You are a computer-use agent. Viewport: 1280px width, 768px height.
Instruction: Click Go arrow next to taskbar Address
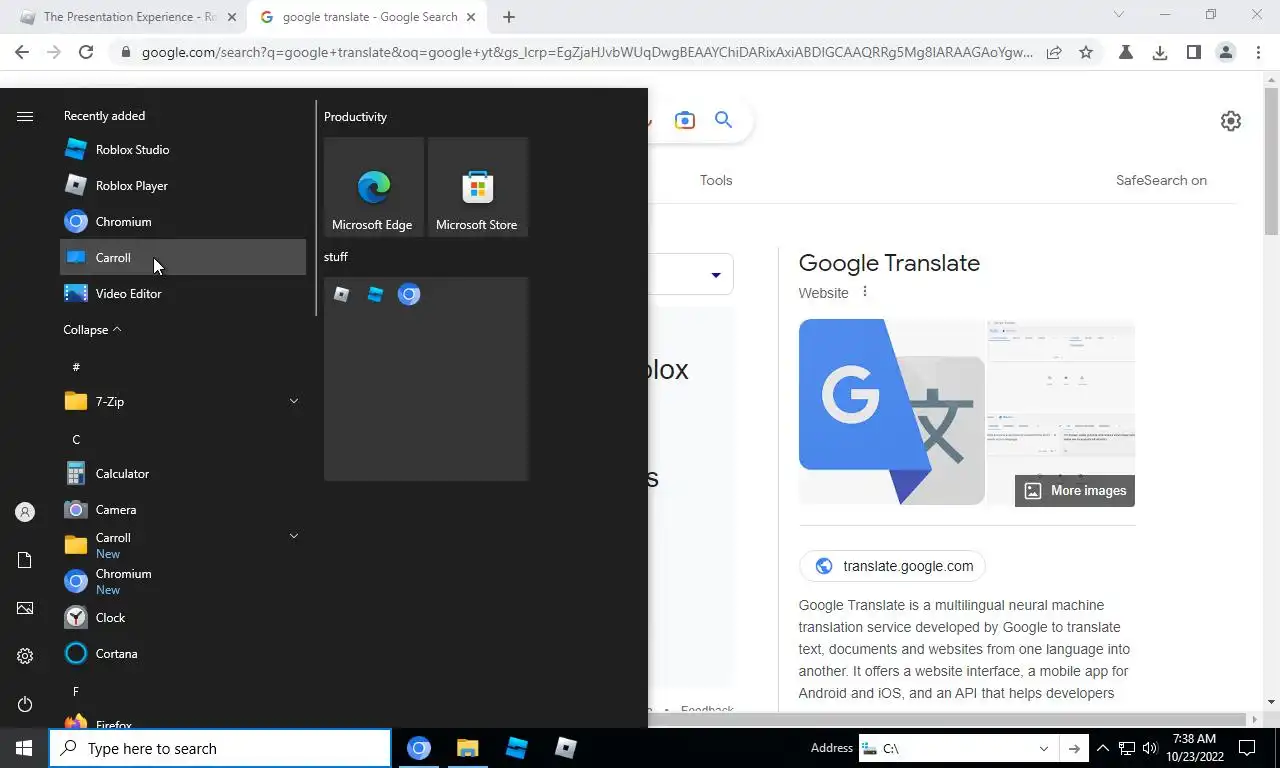[1074, 749]
